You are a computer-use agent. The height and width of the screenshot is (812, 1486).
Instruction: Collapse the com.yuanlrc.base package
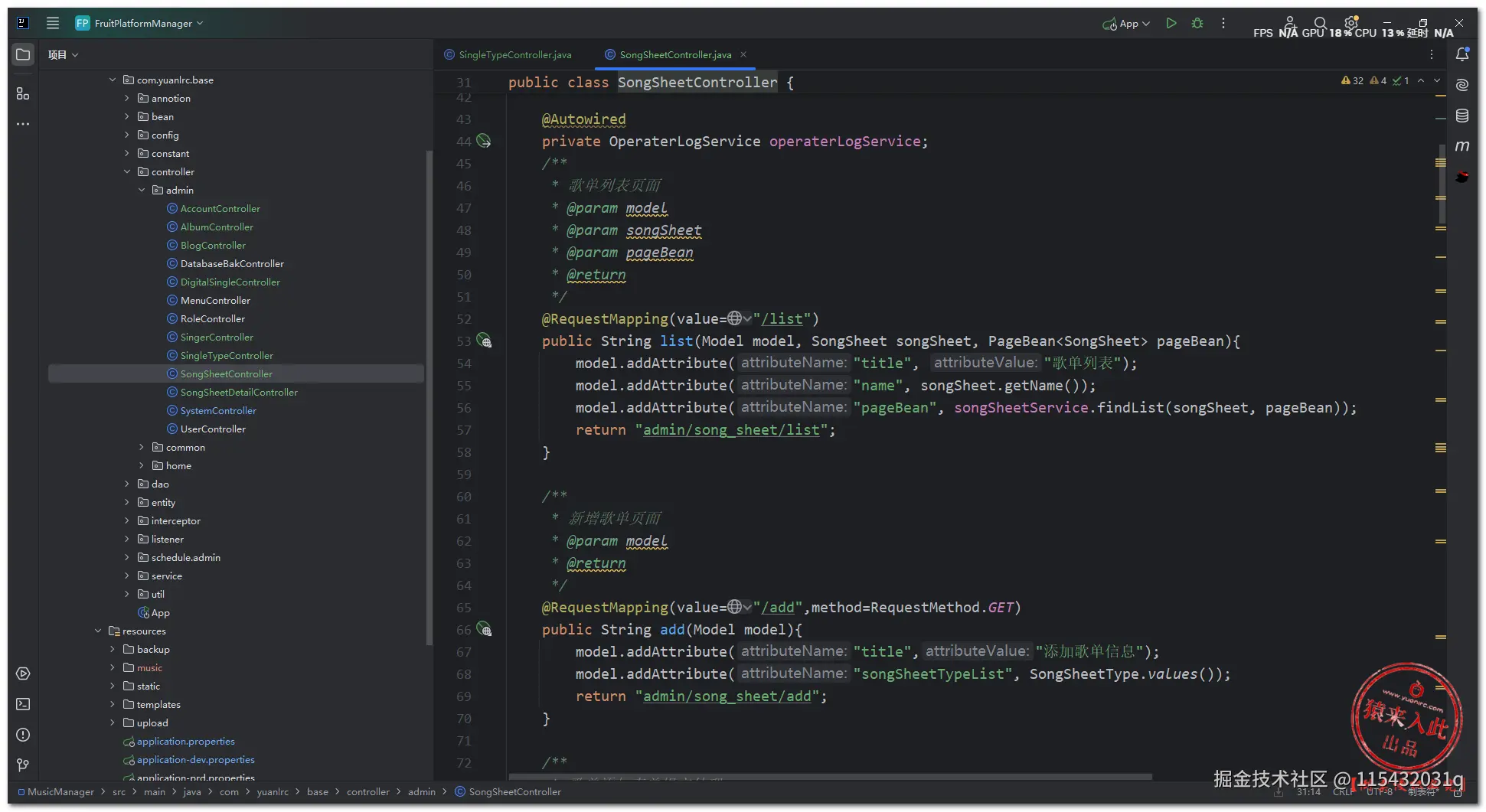tap(113, 80)
